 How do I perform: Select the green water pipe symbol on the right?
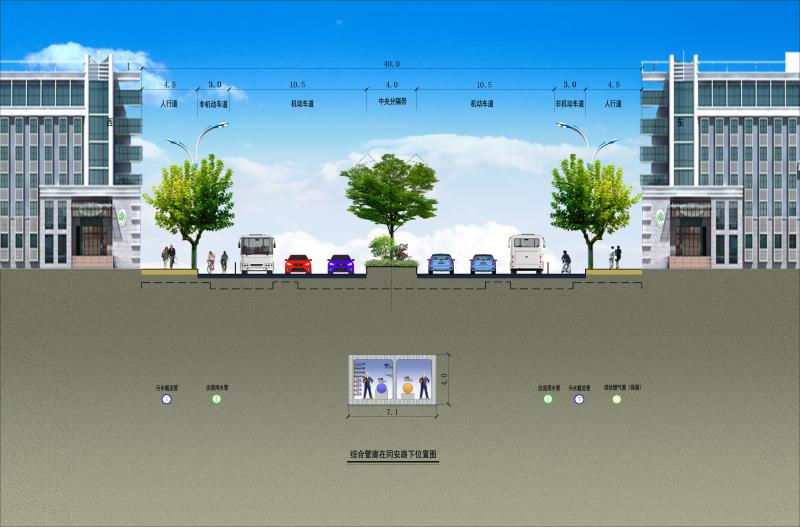(x=547, y=399)
